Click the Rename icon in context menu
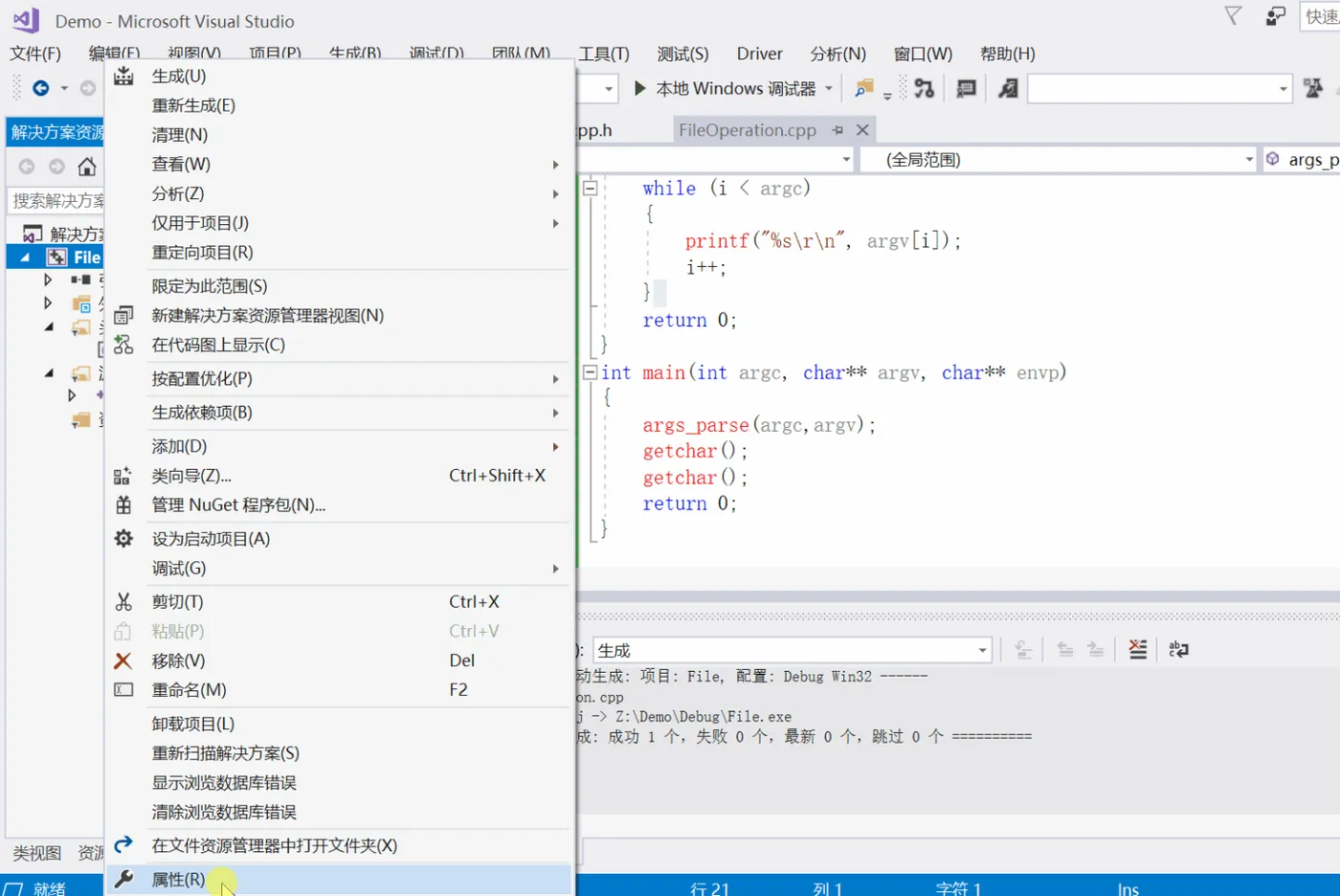This screenshot has width=1340, height=896. pos(123,690)
